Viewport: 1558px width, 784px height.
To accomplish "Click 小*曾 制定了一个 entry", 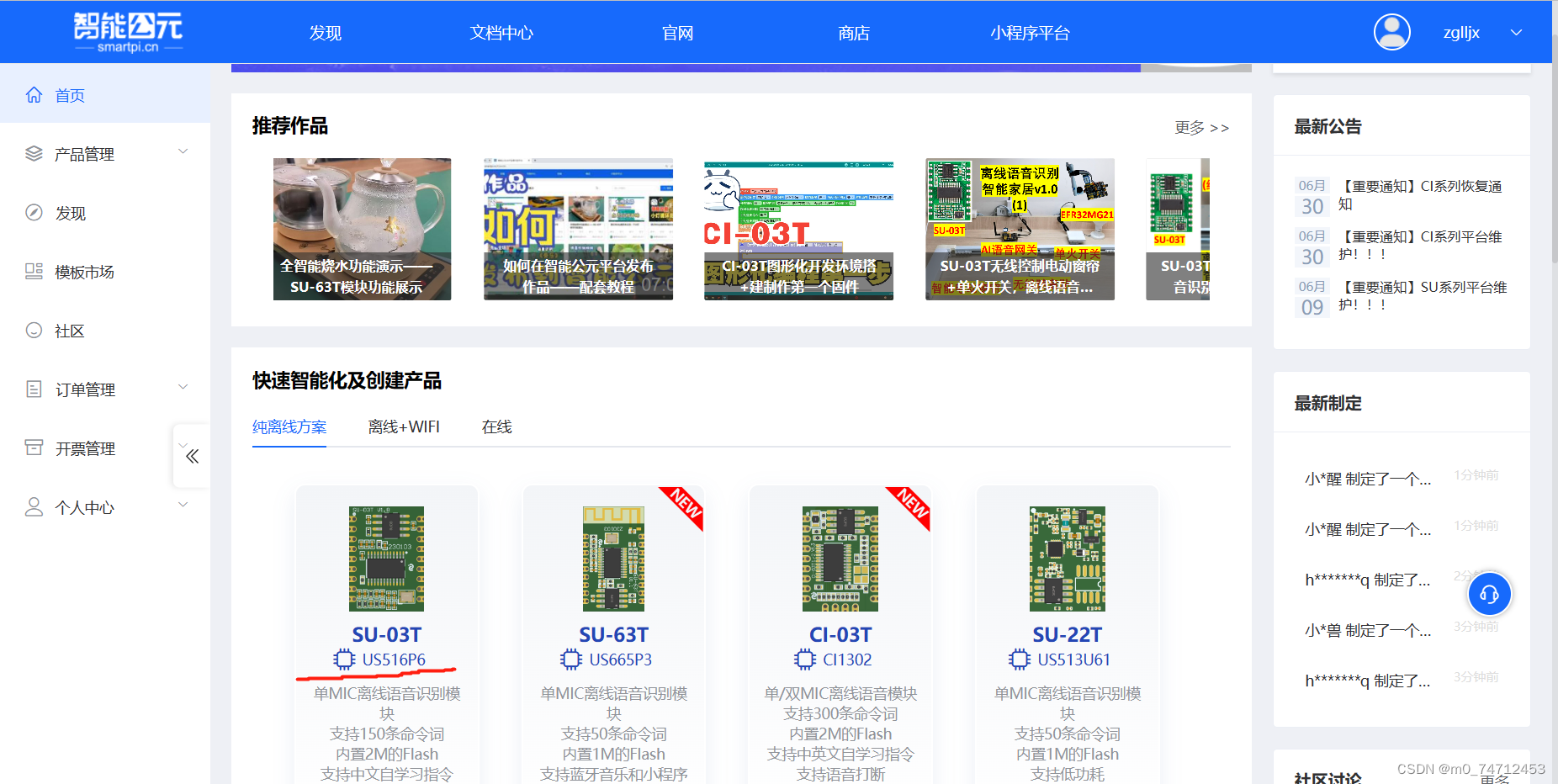I will (x=1368, y=631).
